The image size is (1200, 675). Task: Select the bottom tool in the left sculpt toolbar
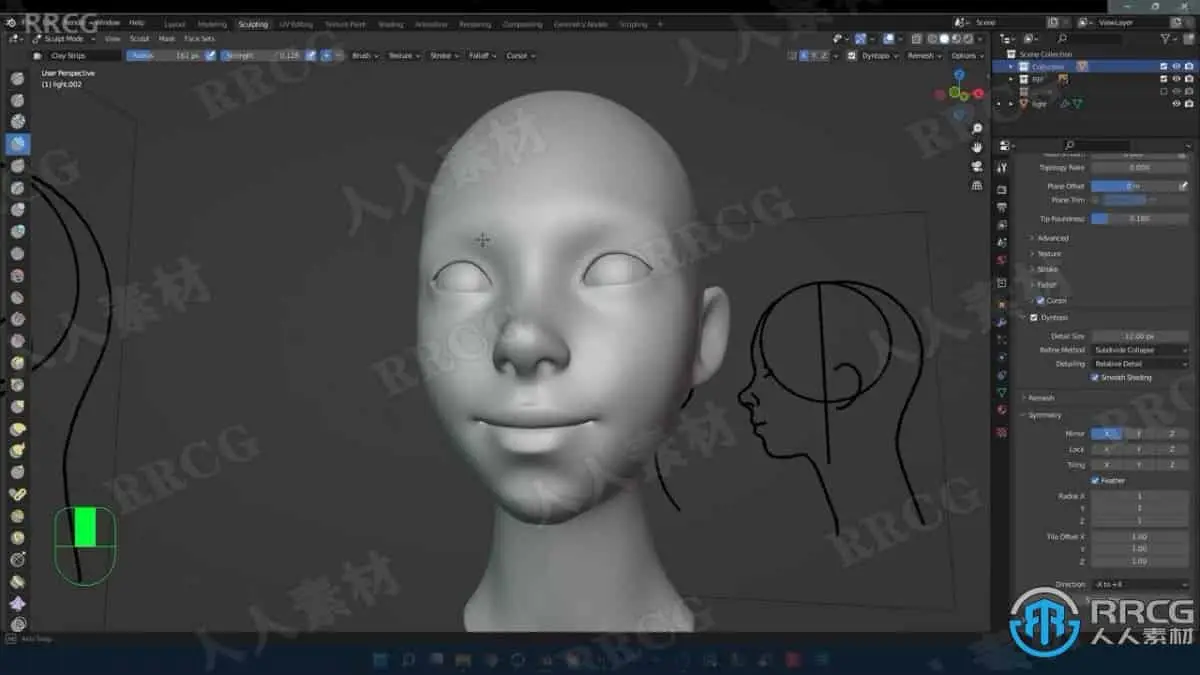click(17, 626)
